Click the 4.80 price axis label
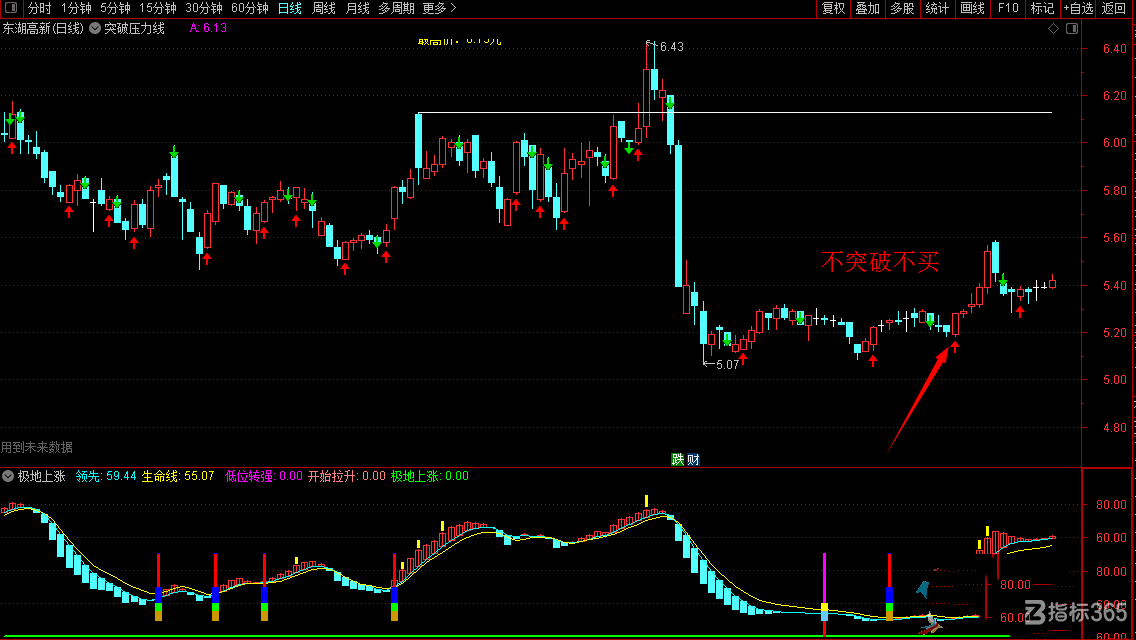This screenshot has width=1136, height=640. click(x=1114, y=428)
